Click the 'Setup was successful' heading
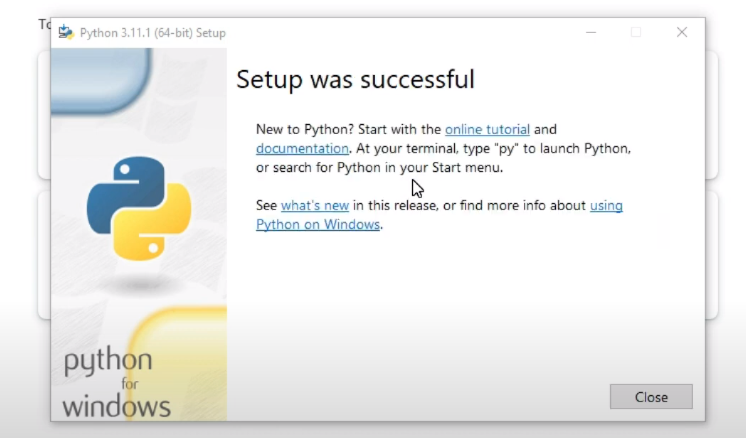Image resolution: width=746 pixels, height=438 pixels. [x=355, y=79]
